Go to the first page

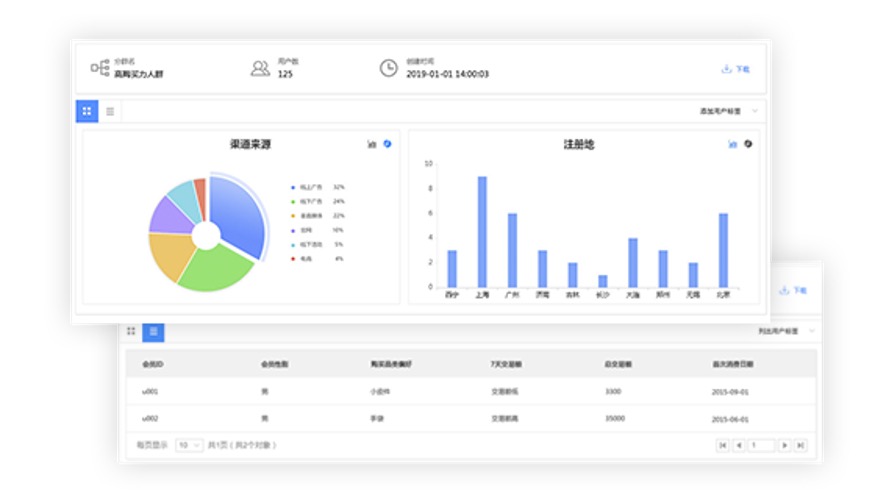[x=723, y=445]
